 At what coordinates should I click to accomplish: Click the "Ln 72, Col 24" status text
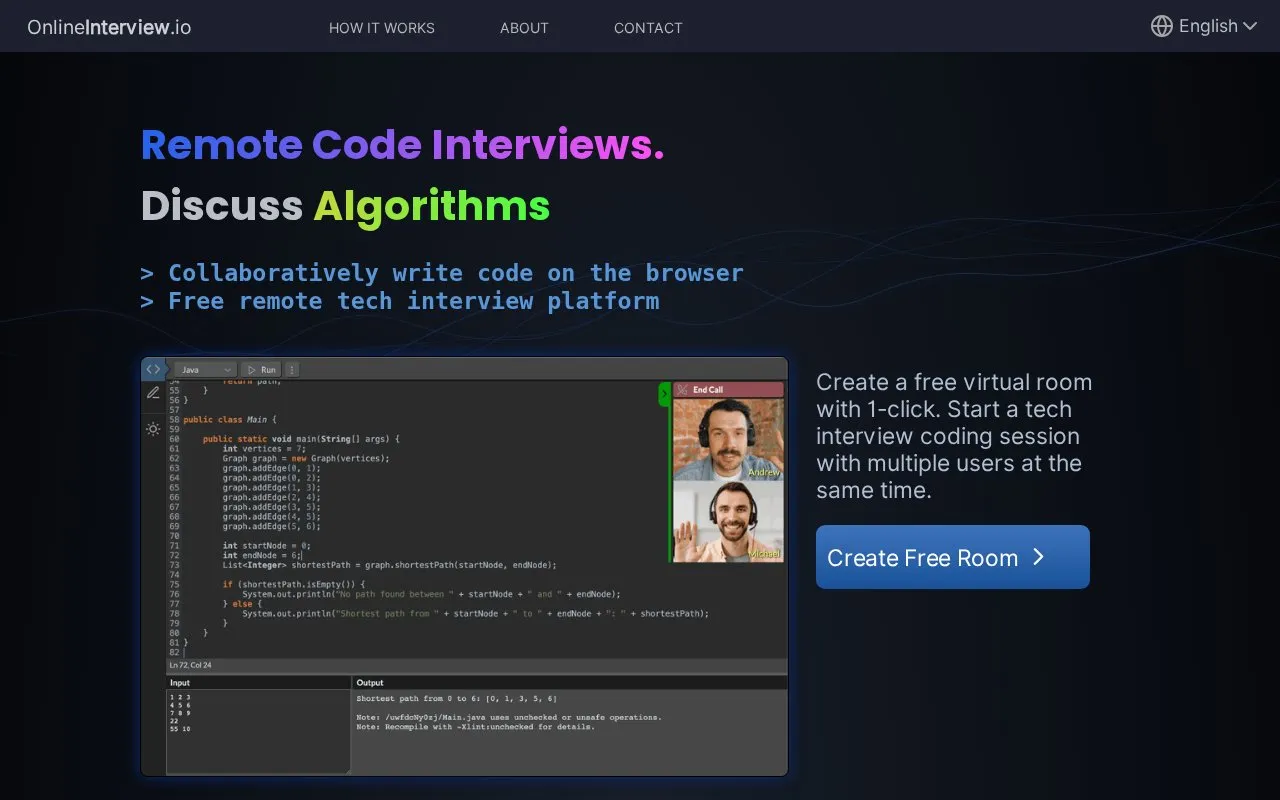point(190,665)
